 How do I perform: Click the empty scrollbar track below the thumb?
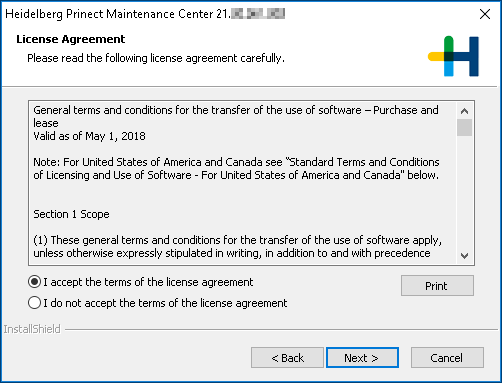[464, 192]
